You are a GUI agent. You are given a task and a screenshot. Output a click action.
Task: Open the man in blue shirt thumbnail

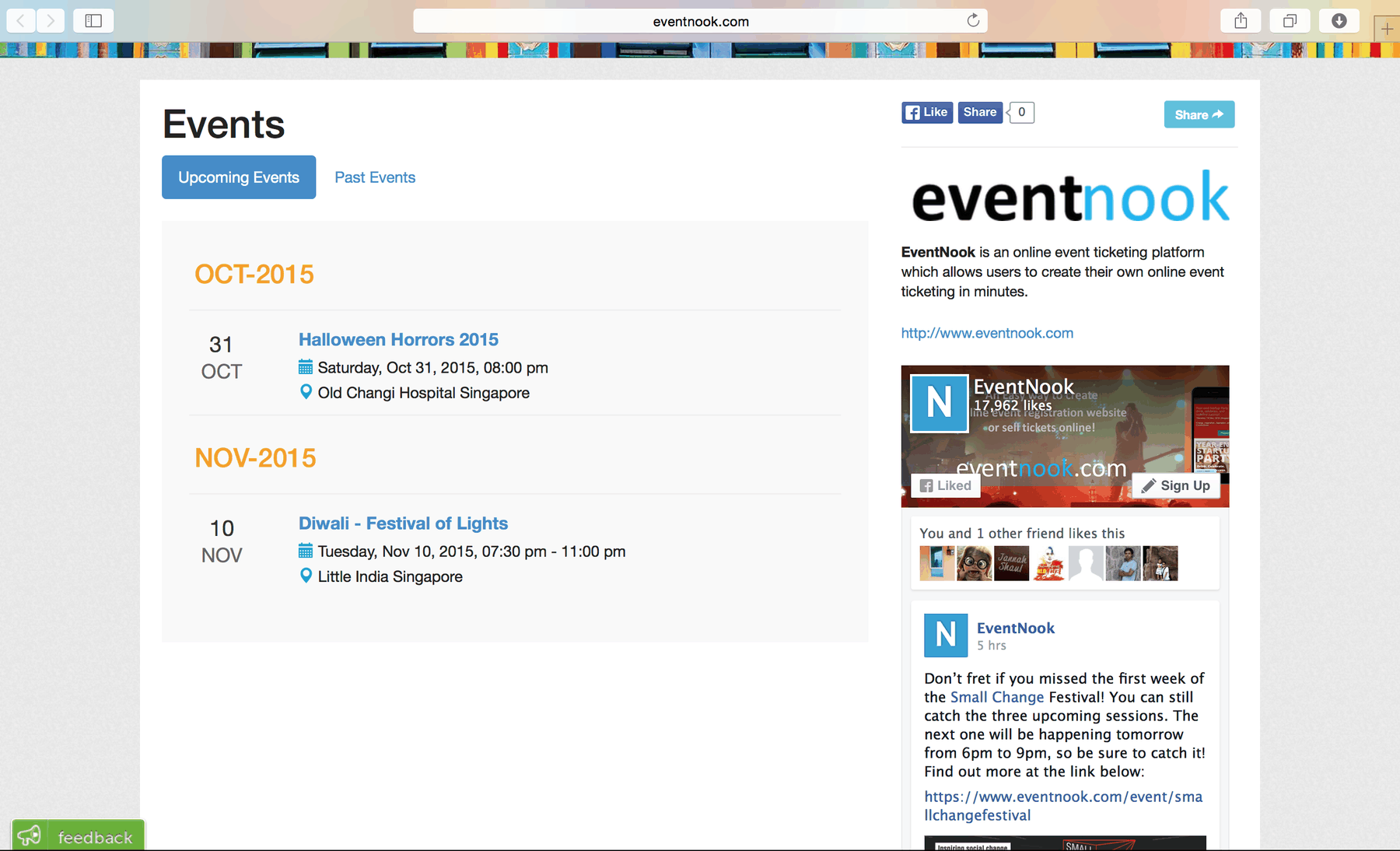point(1123,563)
